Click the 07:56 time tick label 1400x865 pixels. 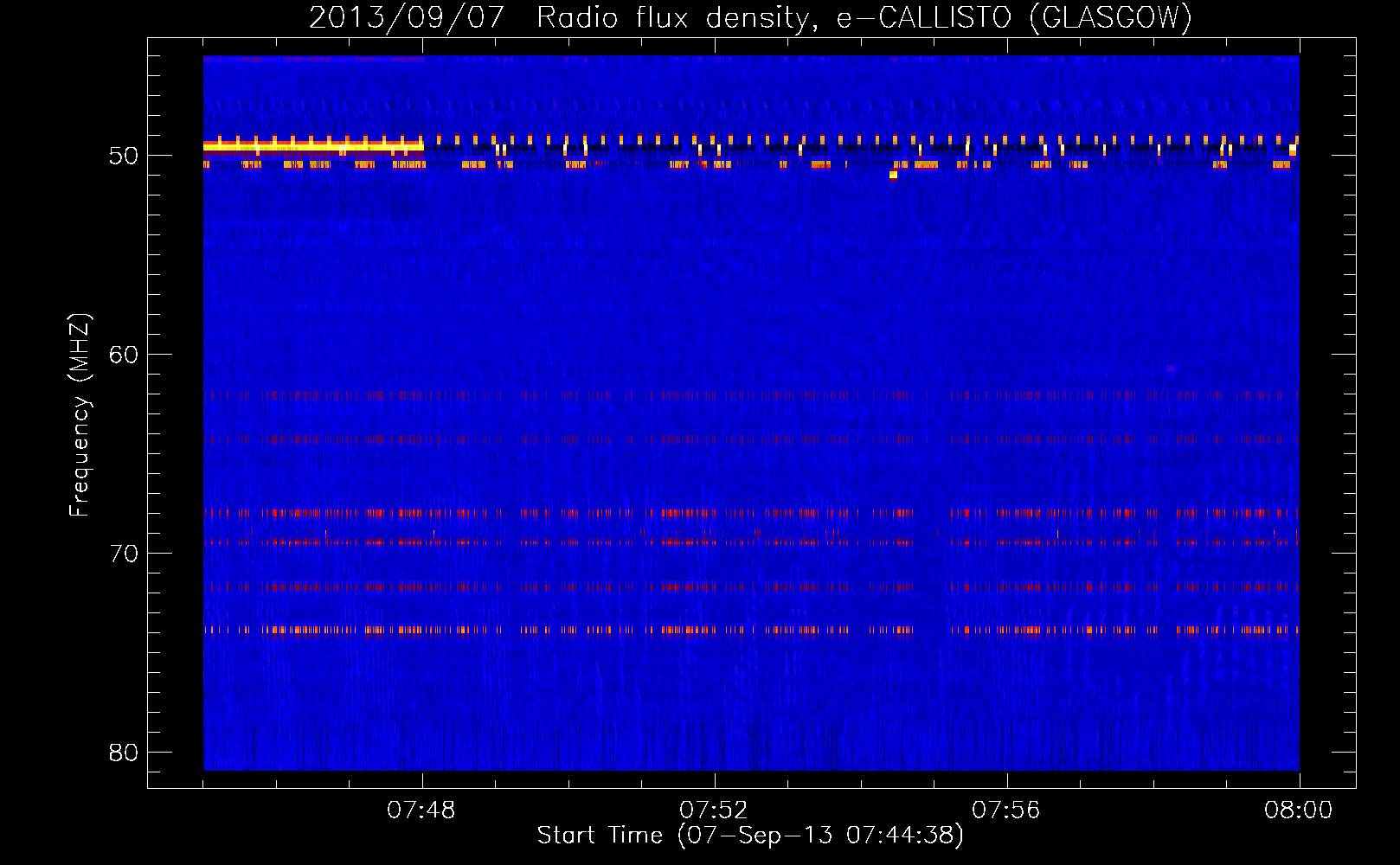1006,811
